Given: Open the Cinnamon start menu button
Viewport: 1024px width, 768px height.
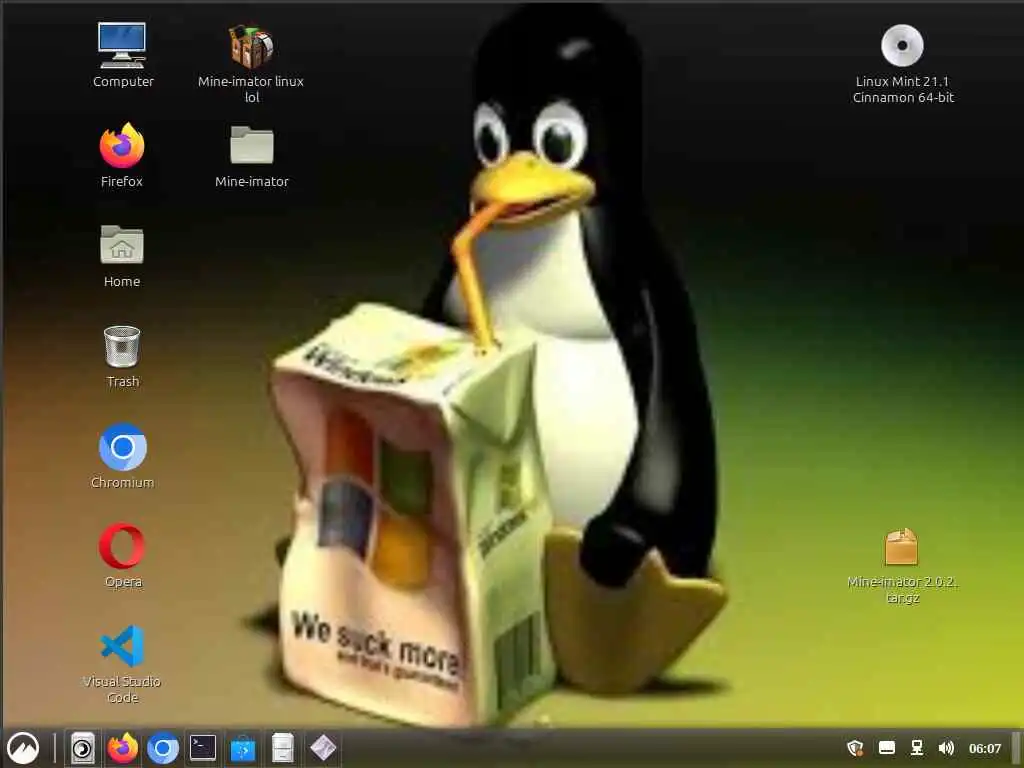Looking at the screenshot, I should [x=23, y=748].
